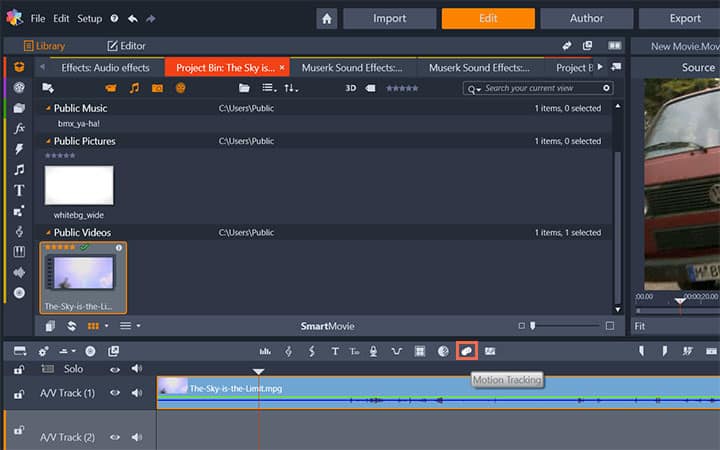Hide video of A/V Track (2)
This screenshot has height=450, width=720.
tap(115, 437)
